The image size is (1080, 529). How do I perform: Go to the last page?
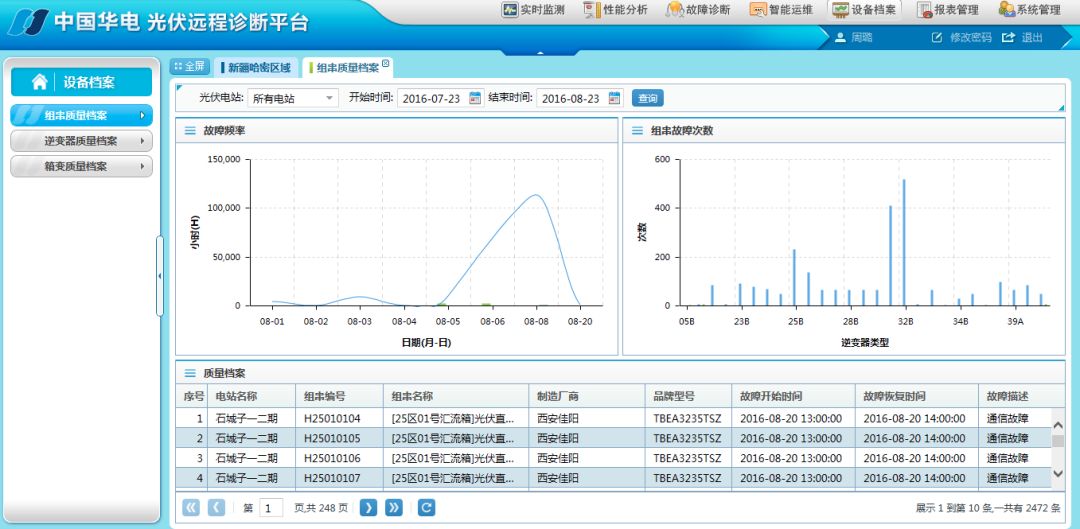coord(394,508)
